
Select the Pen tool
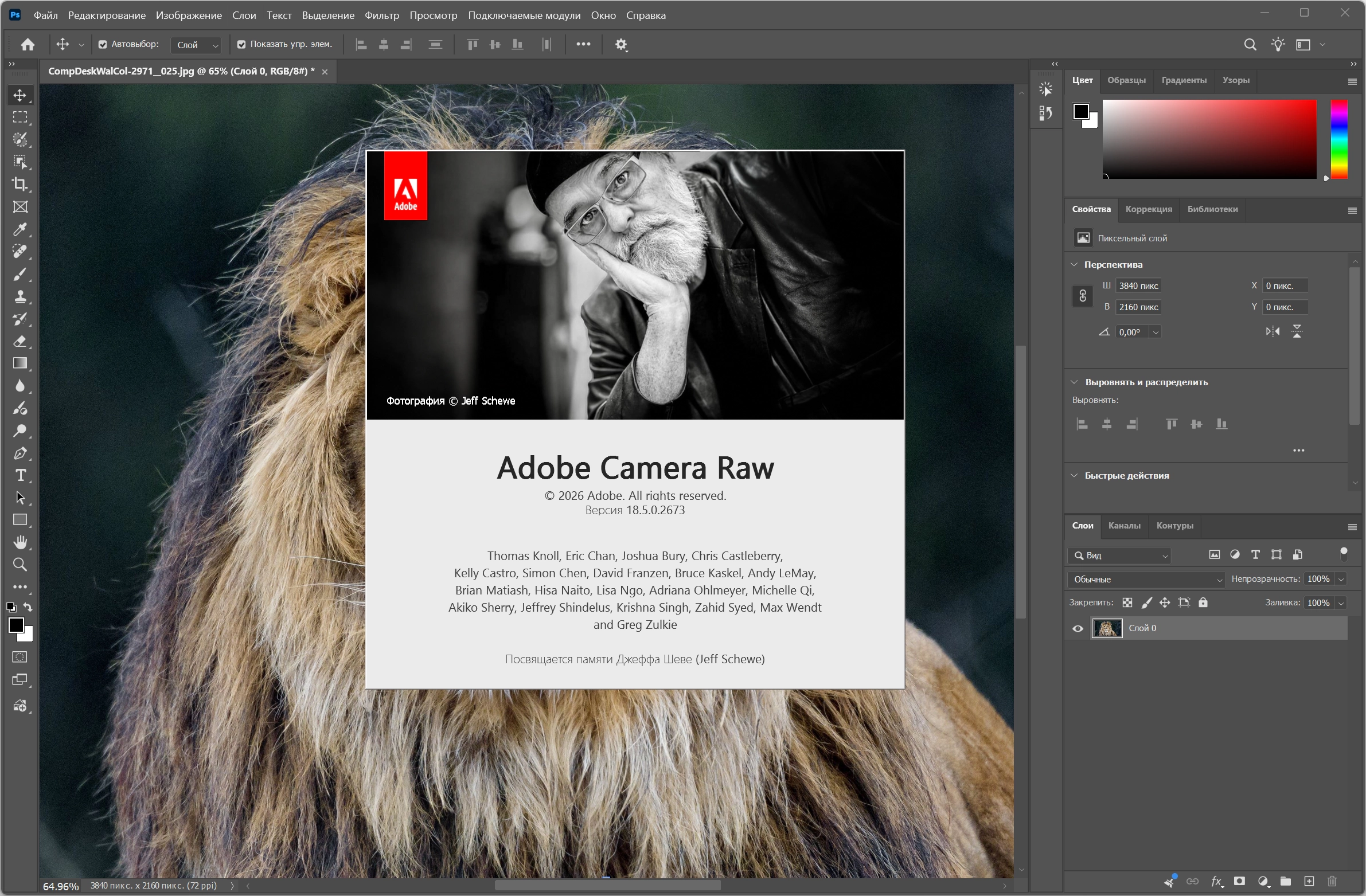[20, 453]
